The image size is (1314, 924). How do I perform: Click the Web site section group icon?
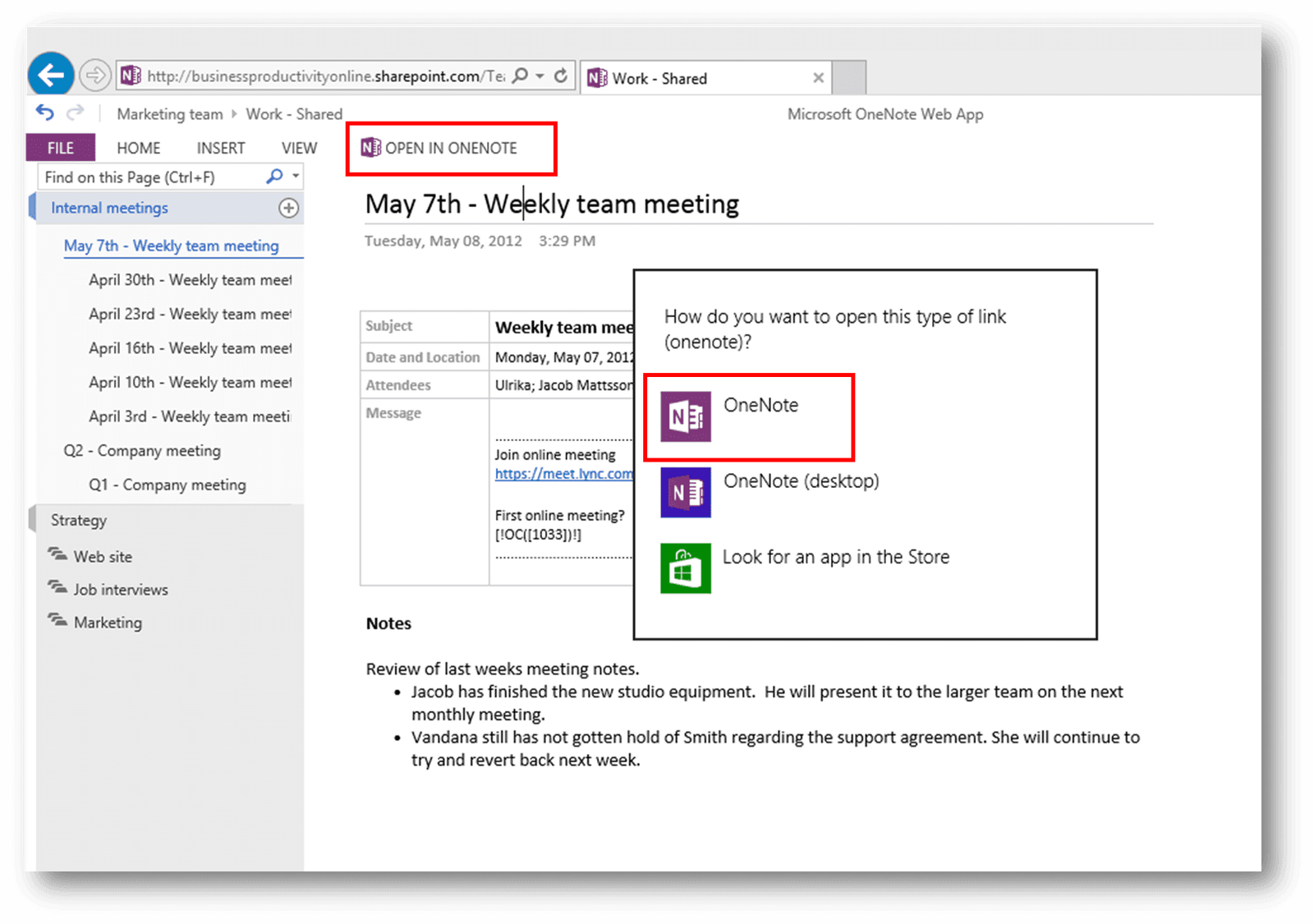tap(57, 554)
